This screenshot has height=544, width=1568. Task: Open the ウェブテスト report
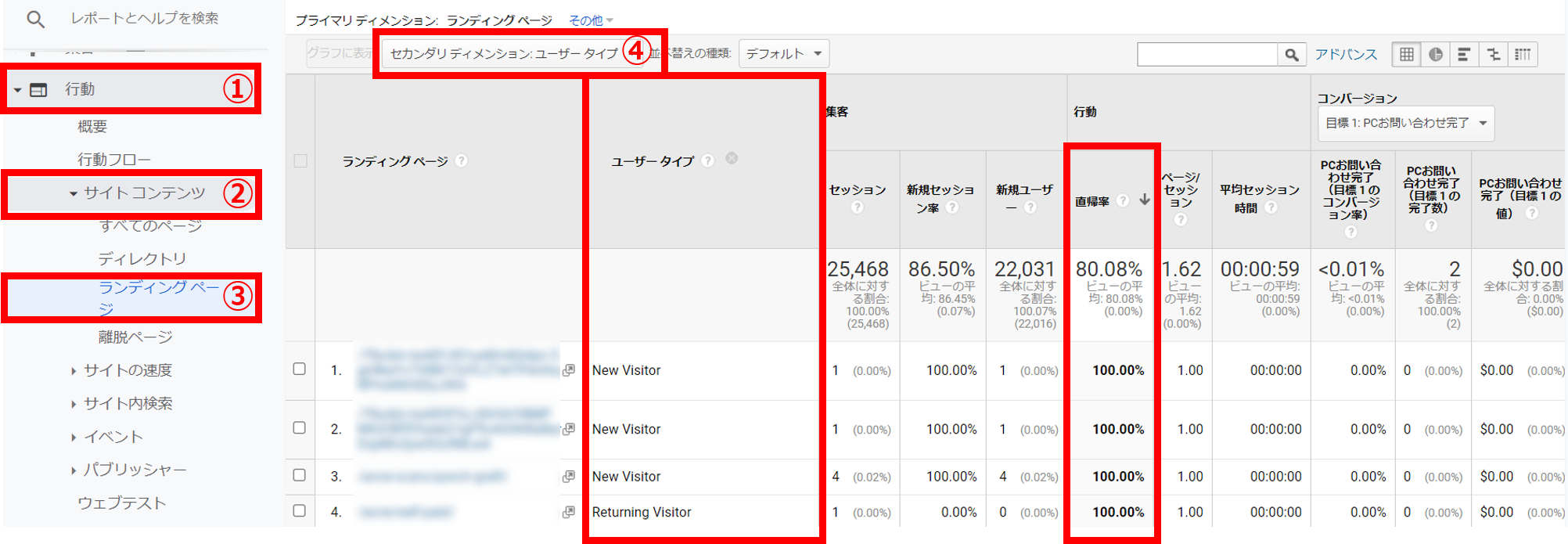(122, 503)
